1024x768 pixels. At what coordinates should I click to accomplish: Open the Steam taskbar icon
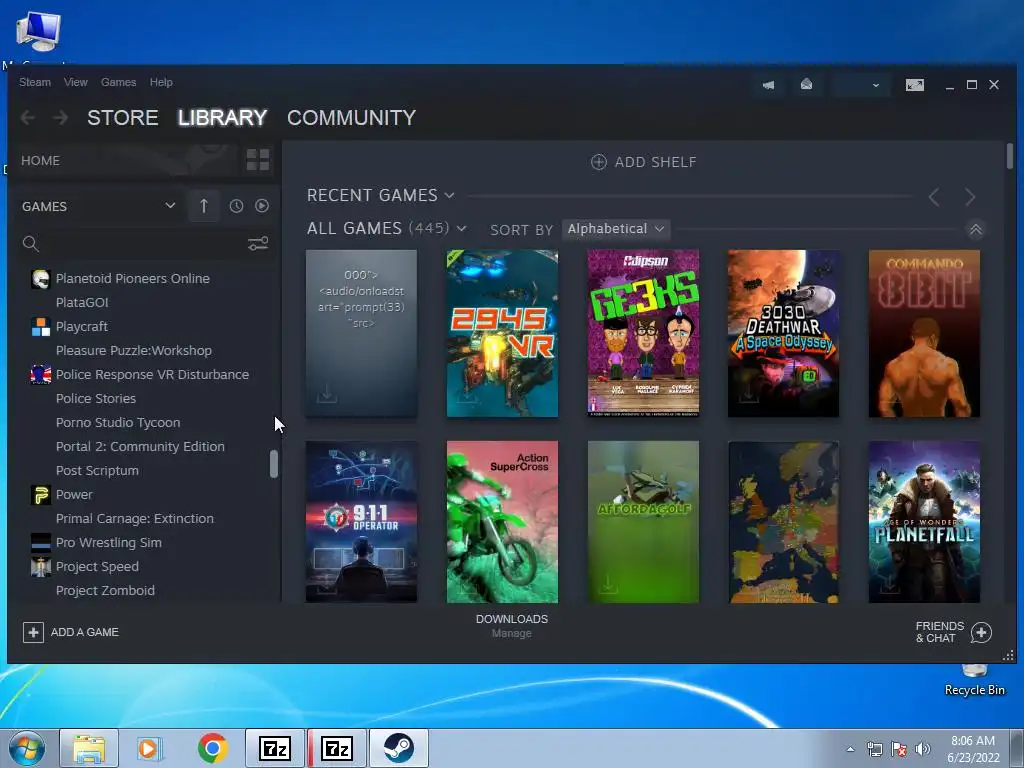398,748
